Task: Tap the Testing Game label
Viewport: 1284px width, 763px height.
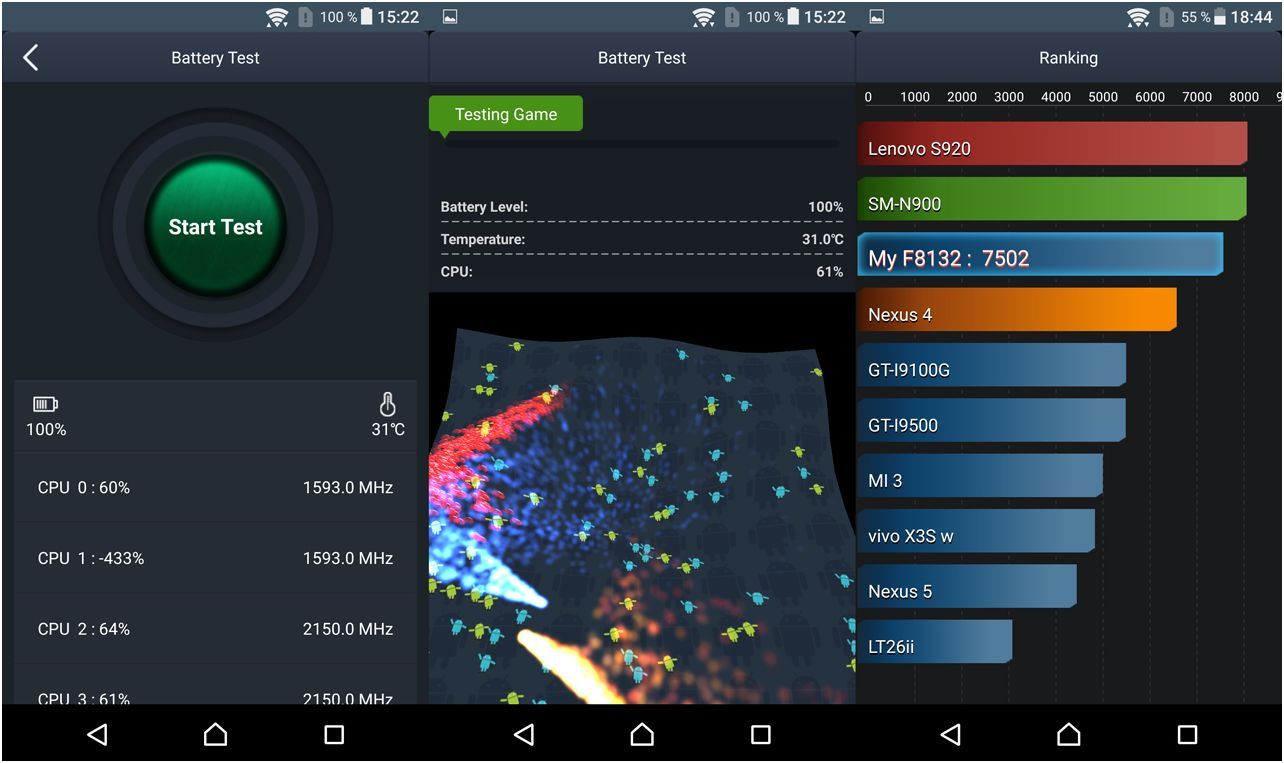Action: [505, 113]
